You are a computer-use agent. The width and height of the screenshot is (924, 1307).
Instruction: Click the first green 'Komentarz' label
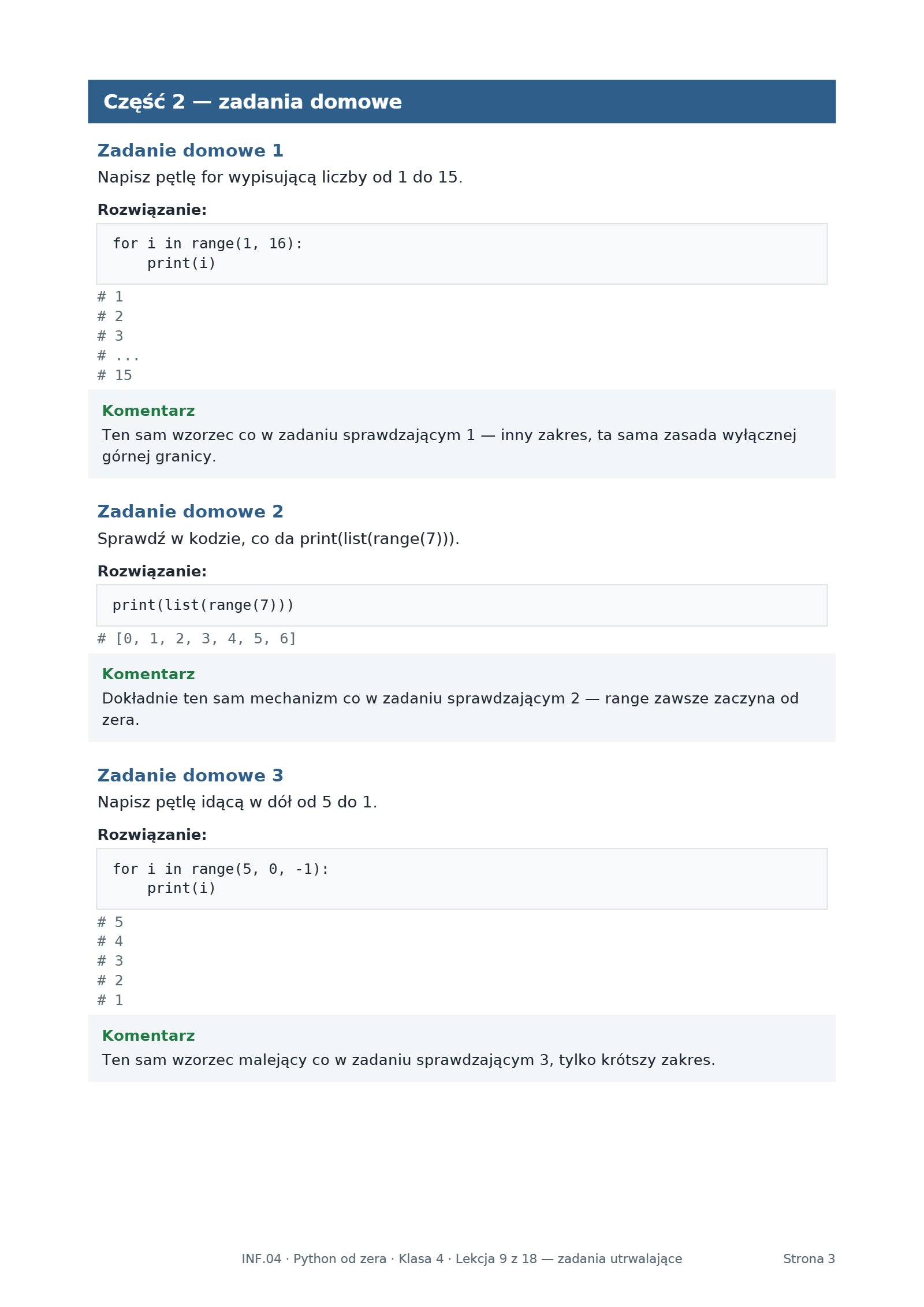coord(148,411)
